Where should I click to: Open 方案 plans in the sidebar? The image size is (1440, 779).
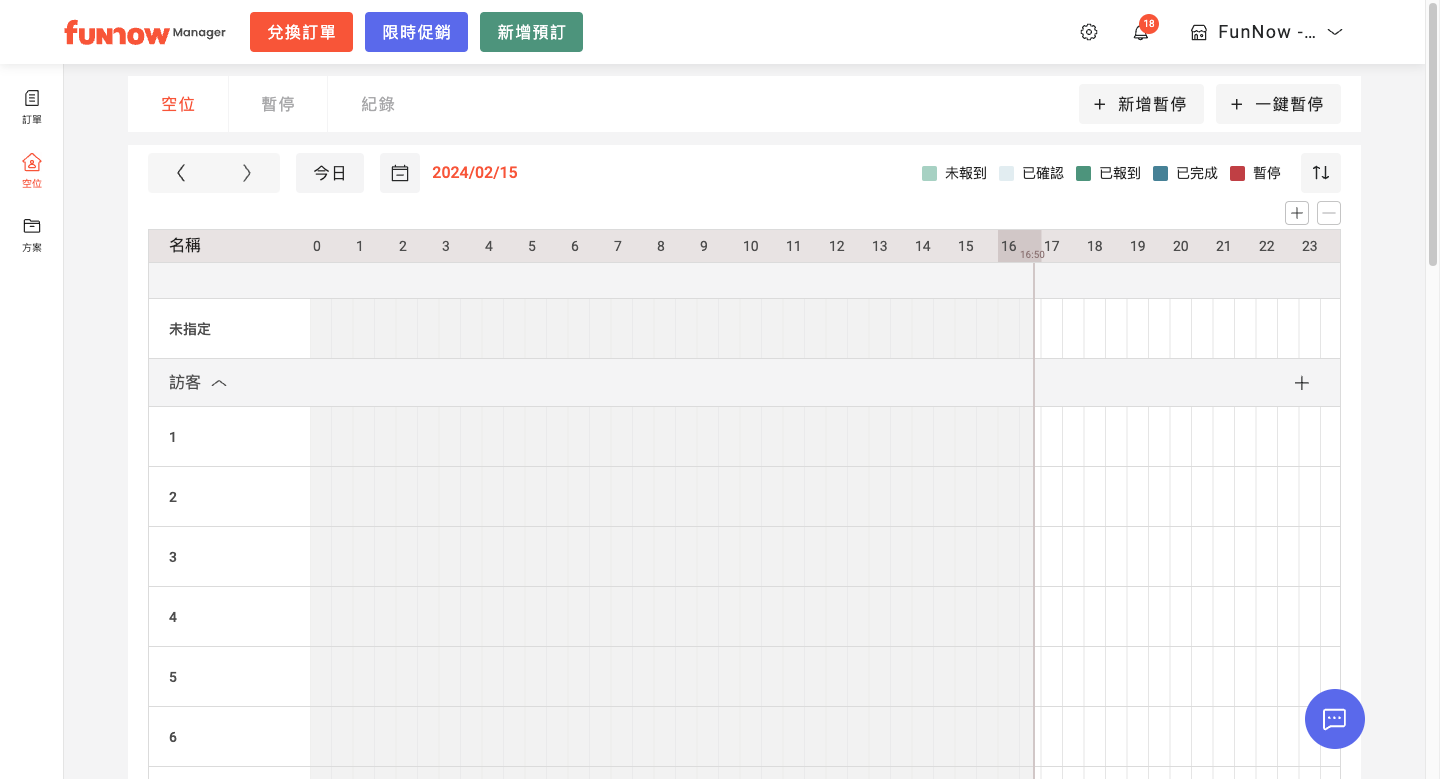coord(32,234)
